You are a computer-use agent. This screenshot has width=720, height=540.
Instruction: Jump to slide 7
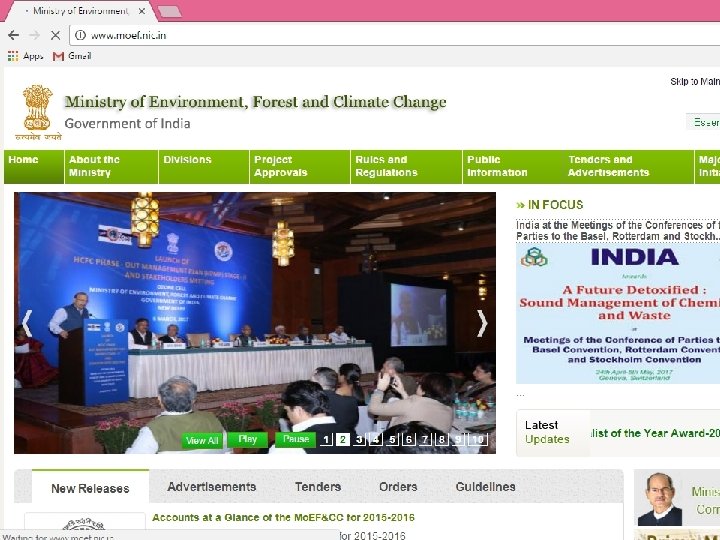tap(425, 439)
